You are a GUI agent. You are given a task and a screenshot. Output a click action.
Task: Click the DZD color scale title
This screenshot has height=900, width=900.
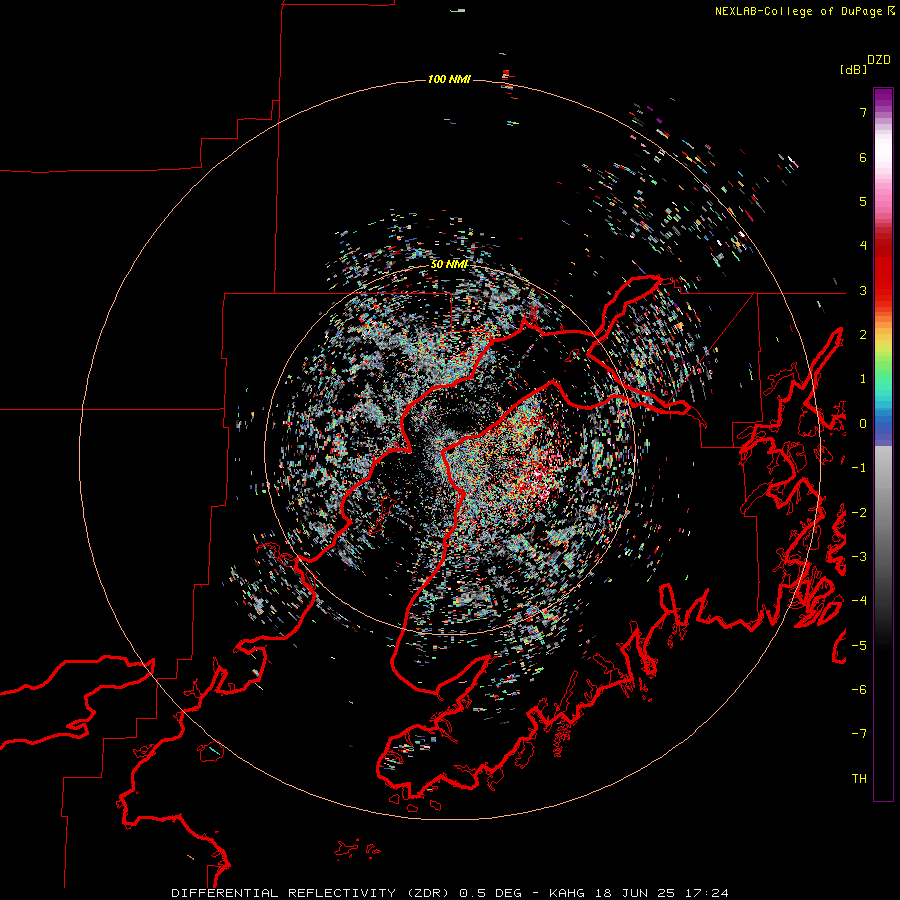[879, 60]
